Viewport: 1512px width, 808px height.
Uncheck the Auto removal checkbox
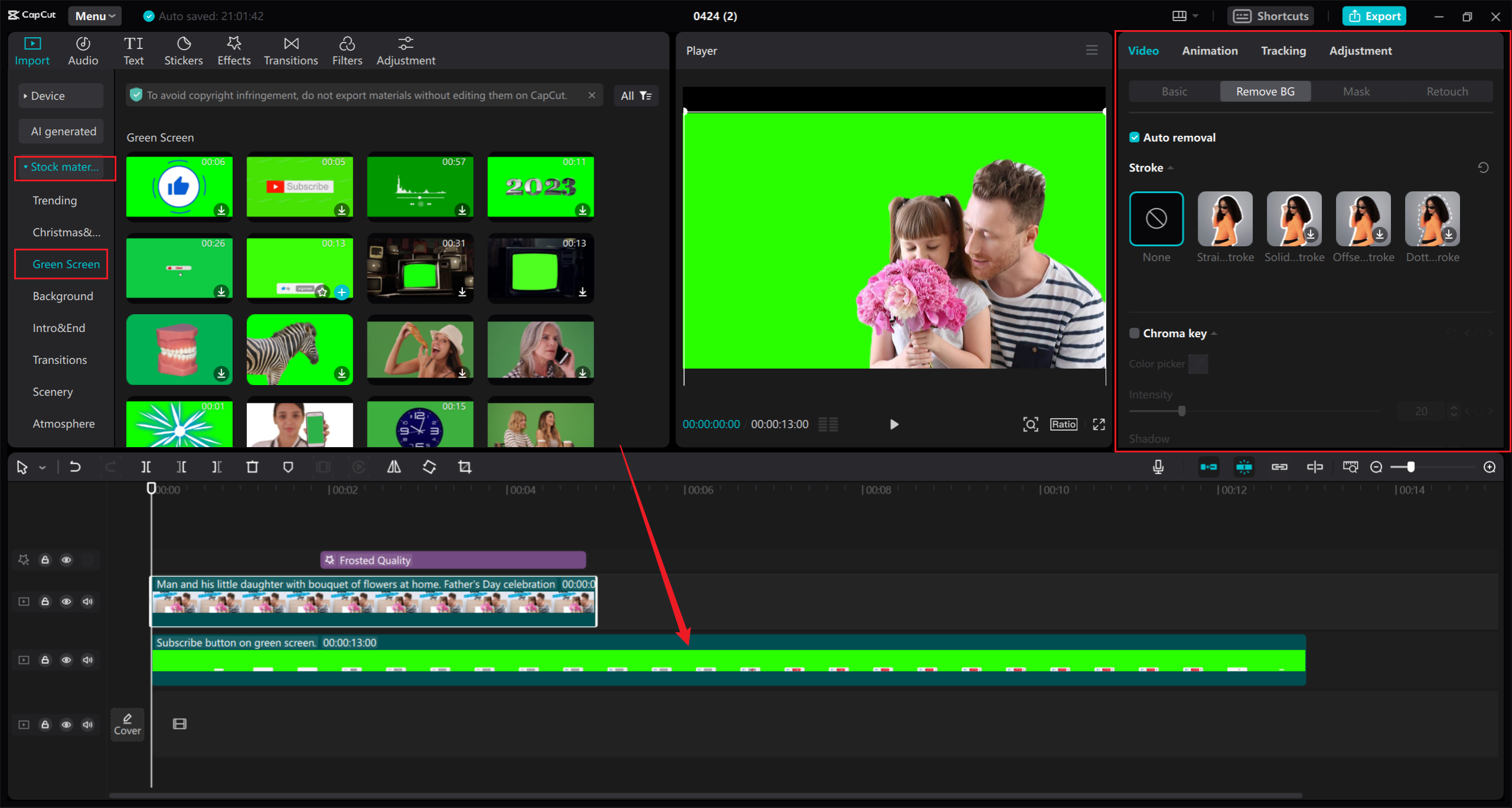click(1135, 136)
